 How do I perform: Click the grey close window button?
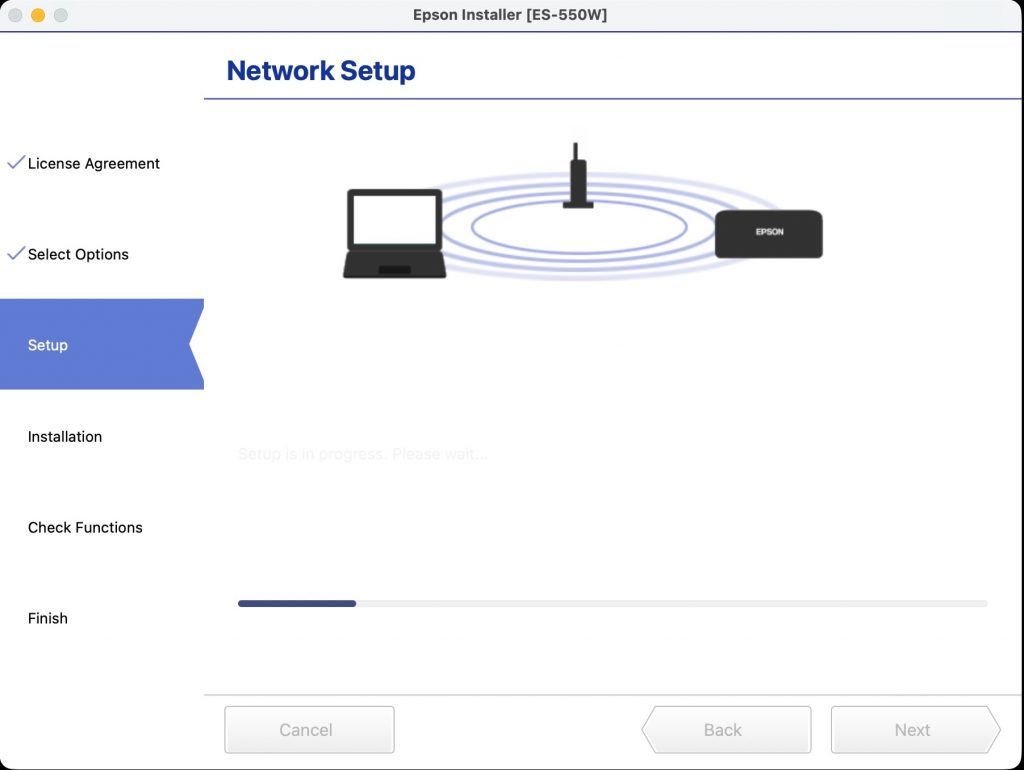pyautogui.click(x=15, y=15)
